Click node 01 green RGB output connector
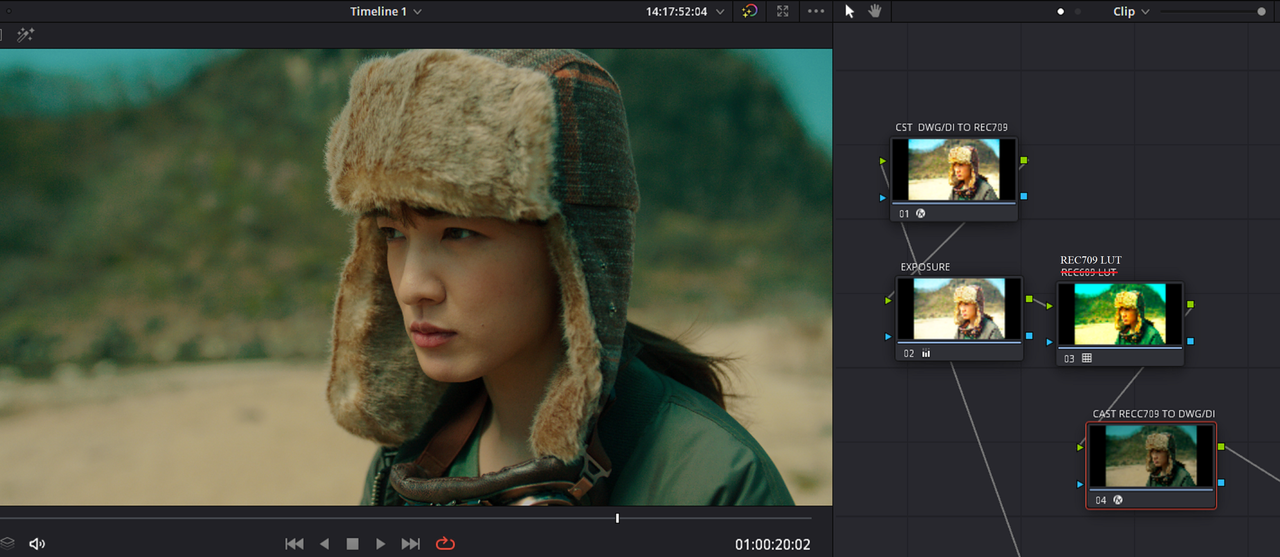Screen dimensions: 1280x557 click(x=1023, y=160)
